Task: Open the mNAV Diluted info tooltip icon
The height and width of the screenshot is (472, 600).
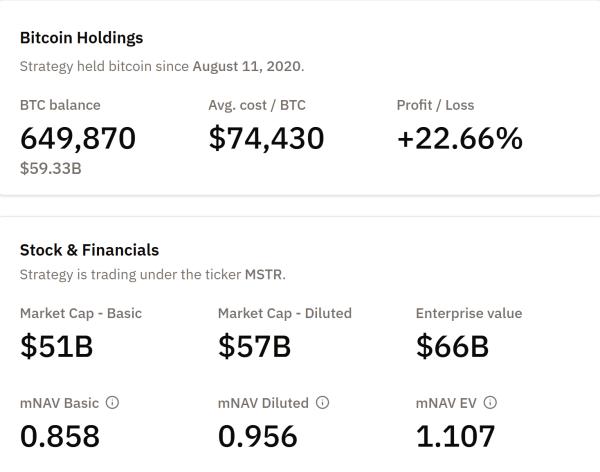Action: (322, 403)
